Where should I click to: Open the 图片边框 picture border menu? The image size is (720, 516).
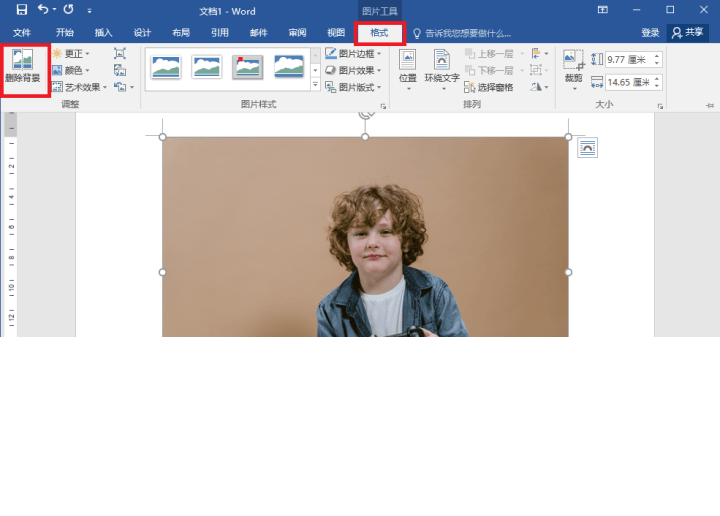(353, 54)
